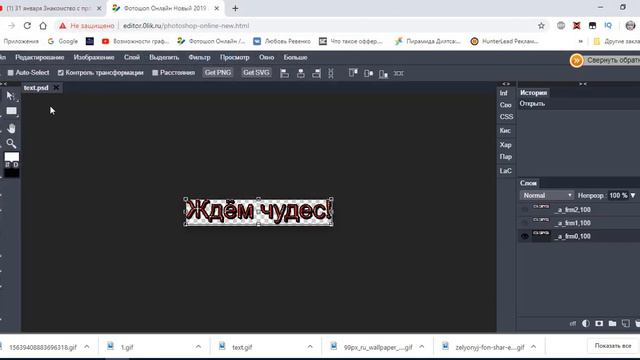Open the Изображение menu

tap(94, 57)
